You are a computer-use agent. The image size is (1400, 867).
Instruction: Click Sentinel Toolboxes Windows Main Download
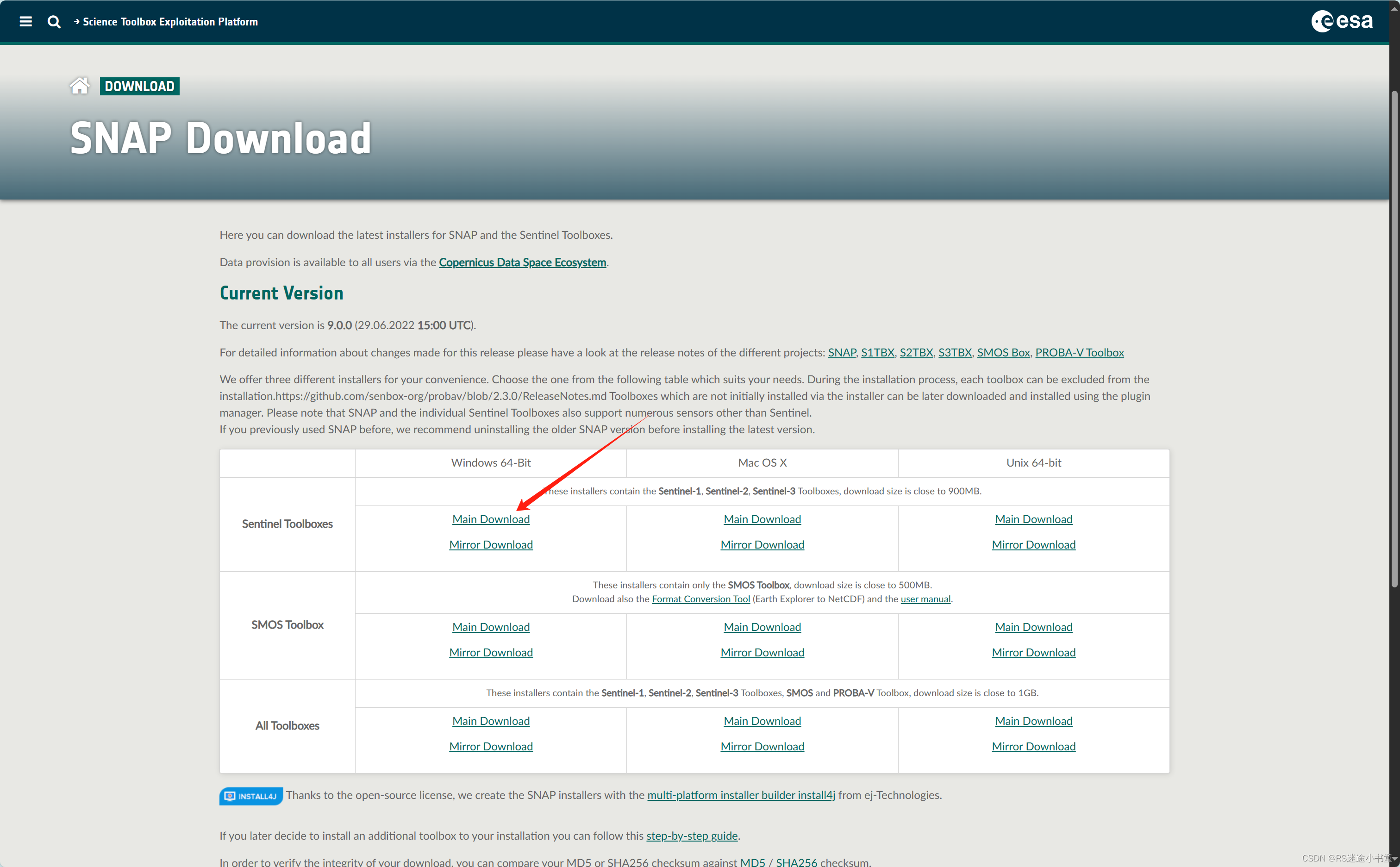point(490,519)
